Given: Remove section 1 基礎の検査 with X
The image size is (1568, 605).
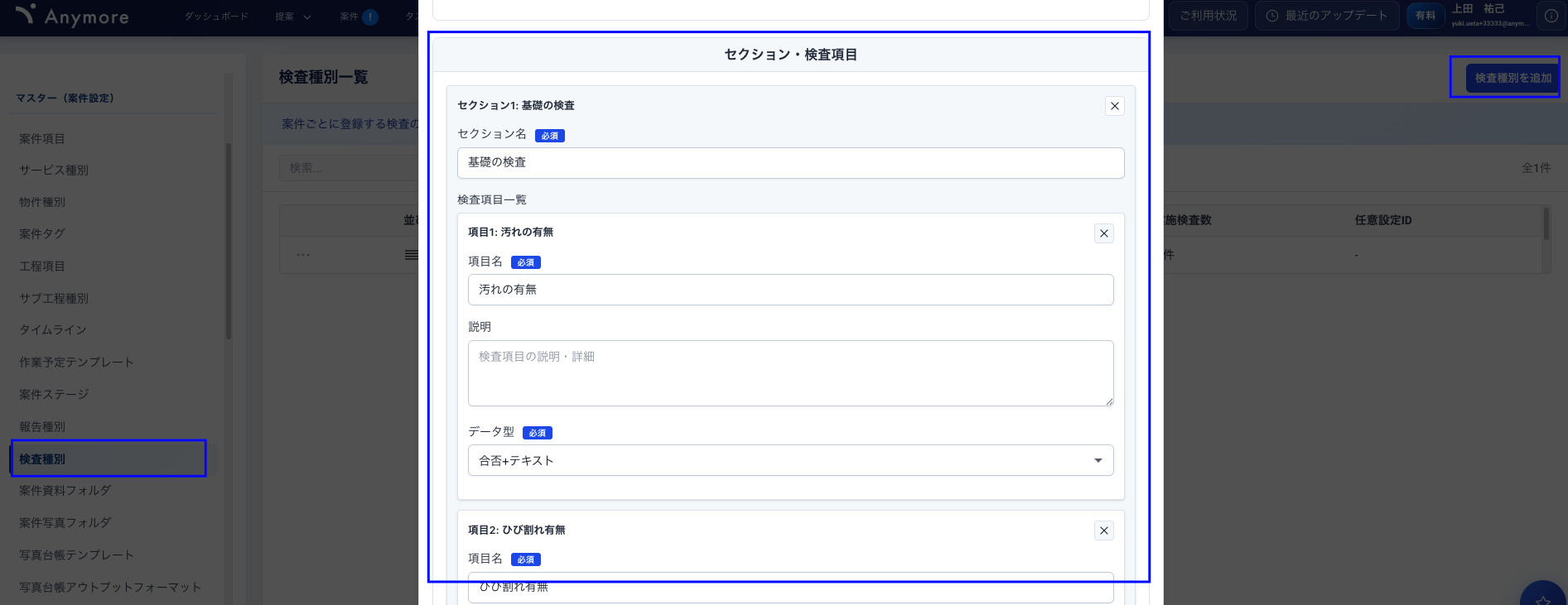Looking at the screenshot, I should click(x=1114, y=106).
